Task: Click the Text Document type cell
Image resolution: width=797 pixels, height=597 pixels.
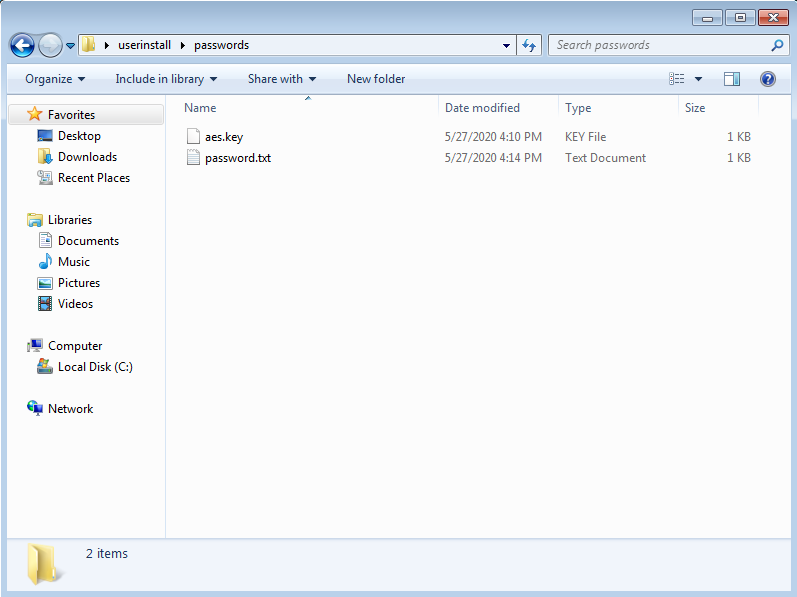Action: pyautogui.click(x=605, y=158)
